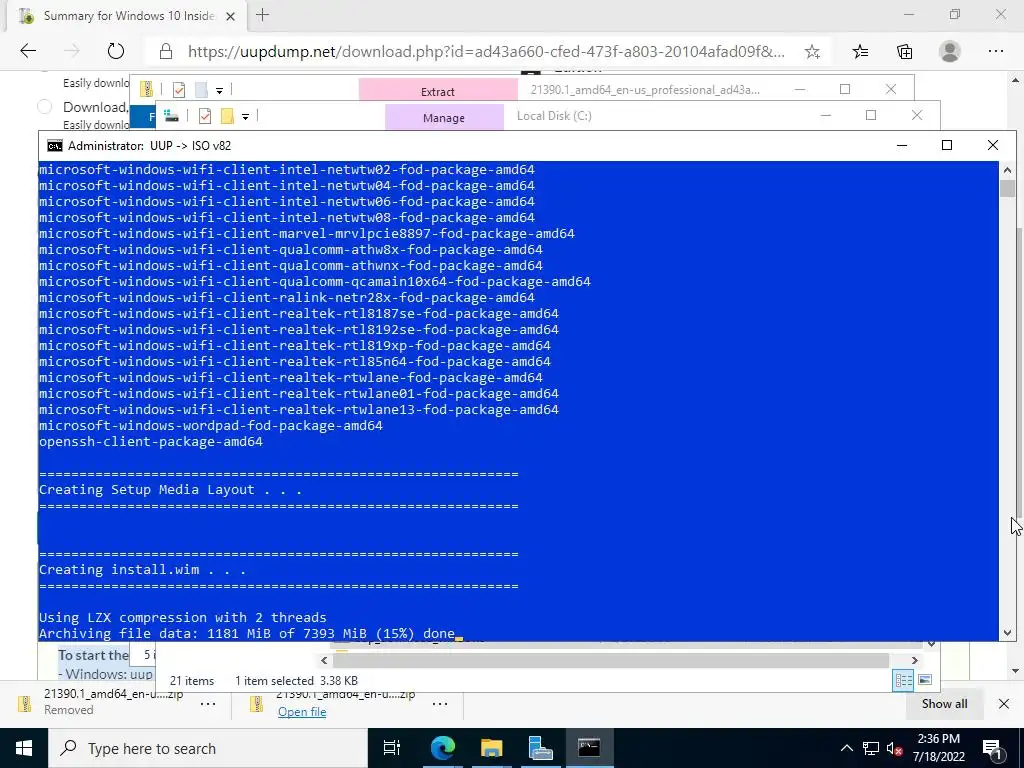Image resolution: width=1024 pixels, height=768 pixels.
Task: Open network status tray icon
Action: pos(871,748)
